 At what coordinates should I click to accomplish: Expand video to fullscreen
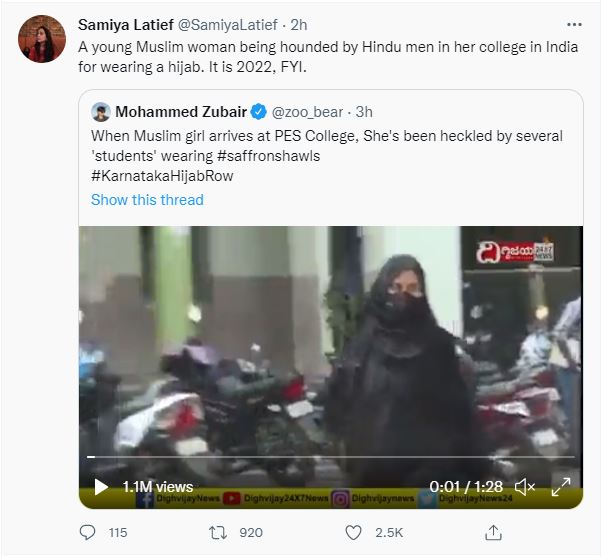(x=562, y=487)
